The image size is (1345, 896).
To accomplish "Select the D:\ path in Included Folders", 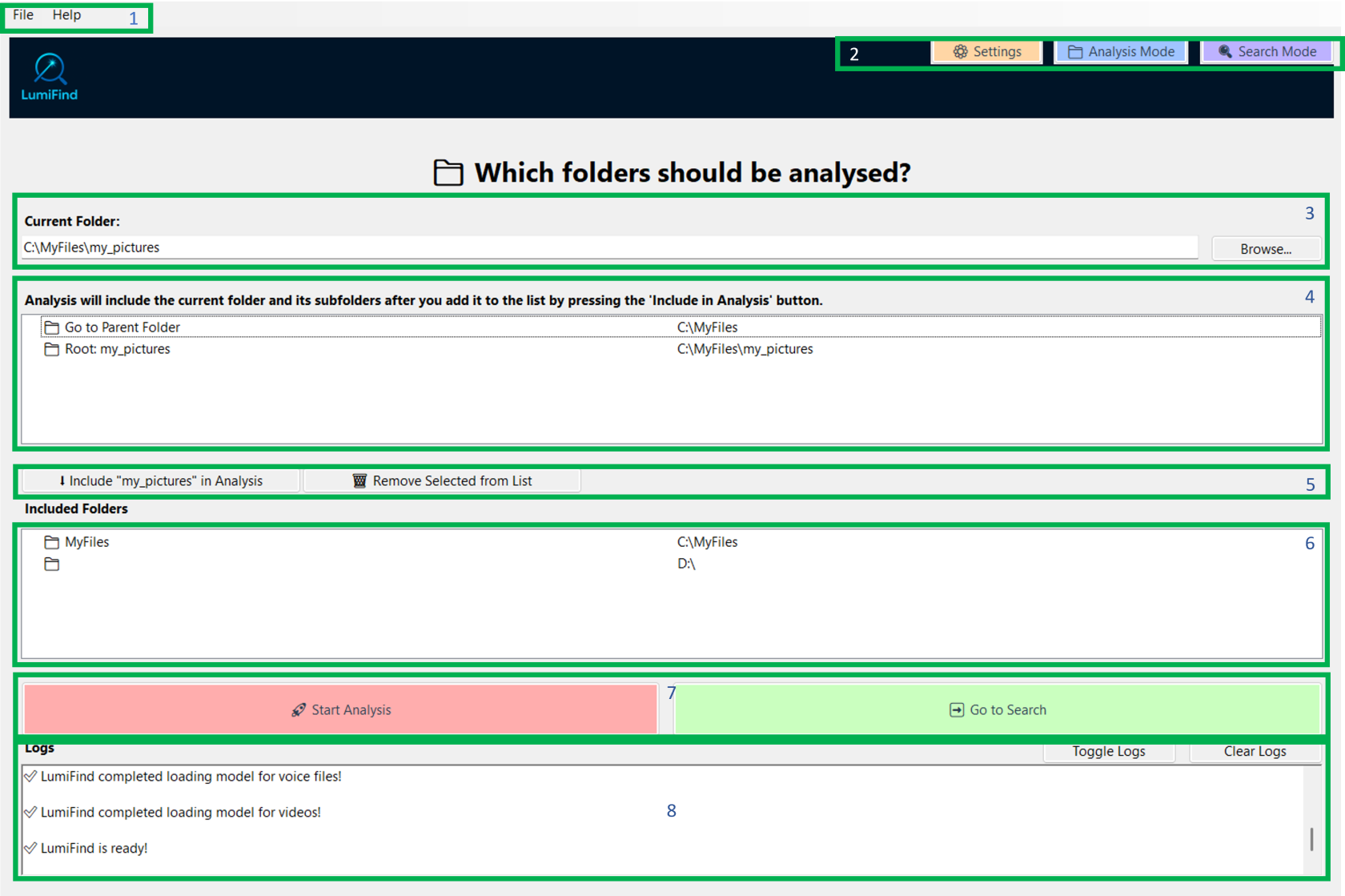I will point(686,564).
